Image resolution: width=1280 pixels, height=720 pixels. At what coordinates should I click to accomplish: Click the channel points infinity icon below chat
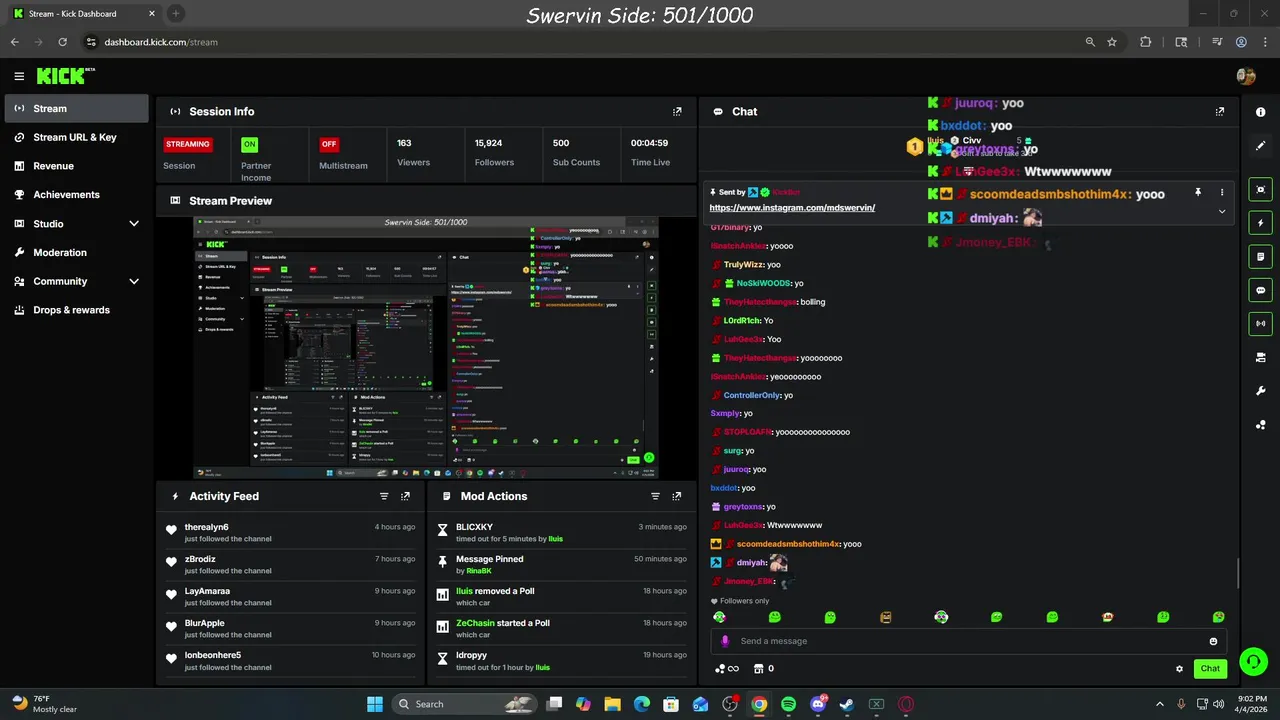tap(727, 669)
